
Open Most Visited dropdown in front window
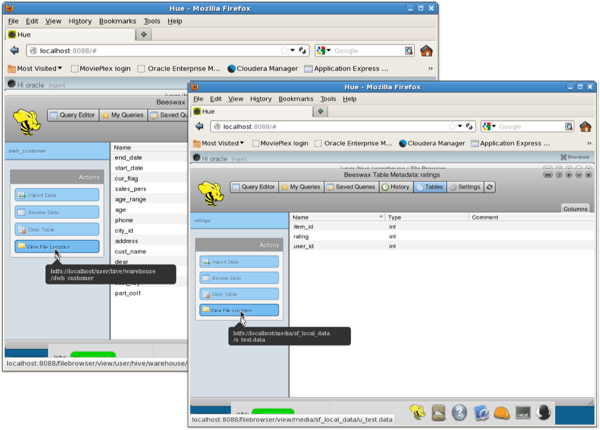pyautogui.click(x=219, y=143)
